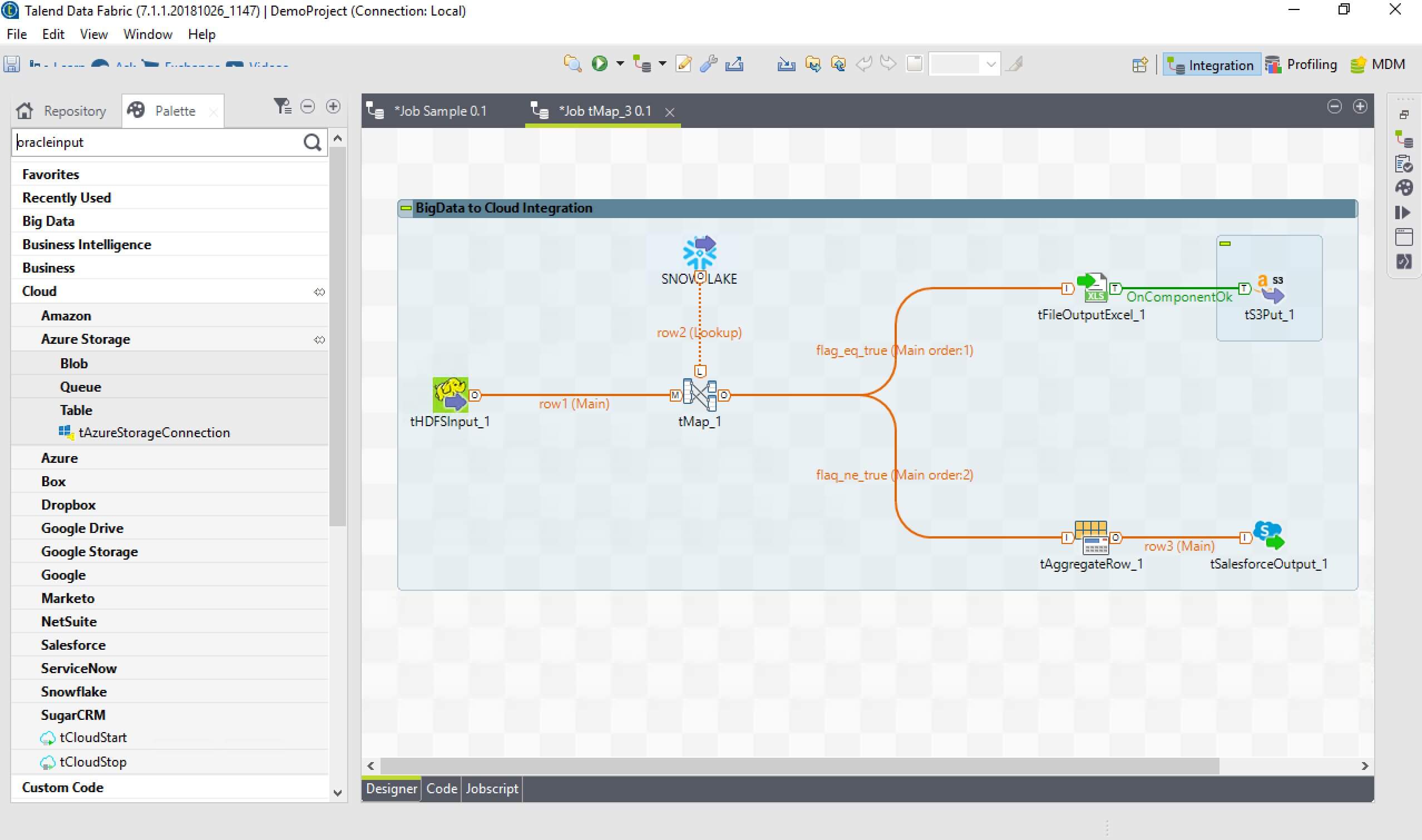
Task: Switch to Profiling perspective
Action: 1301,65
